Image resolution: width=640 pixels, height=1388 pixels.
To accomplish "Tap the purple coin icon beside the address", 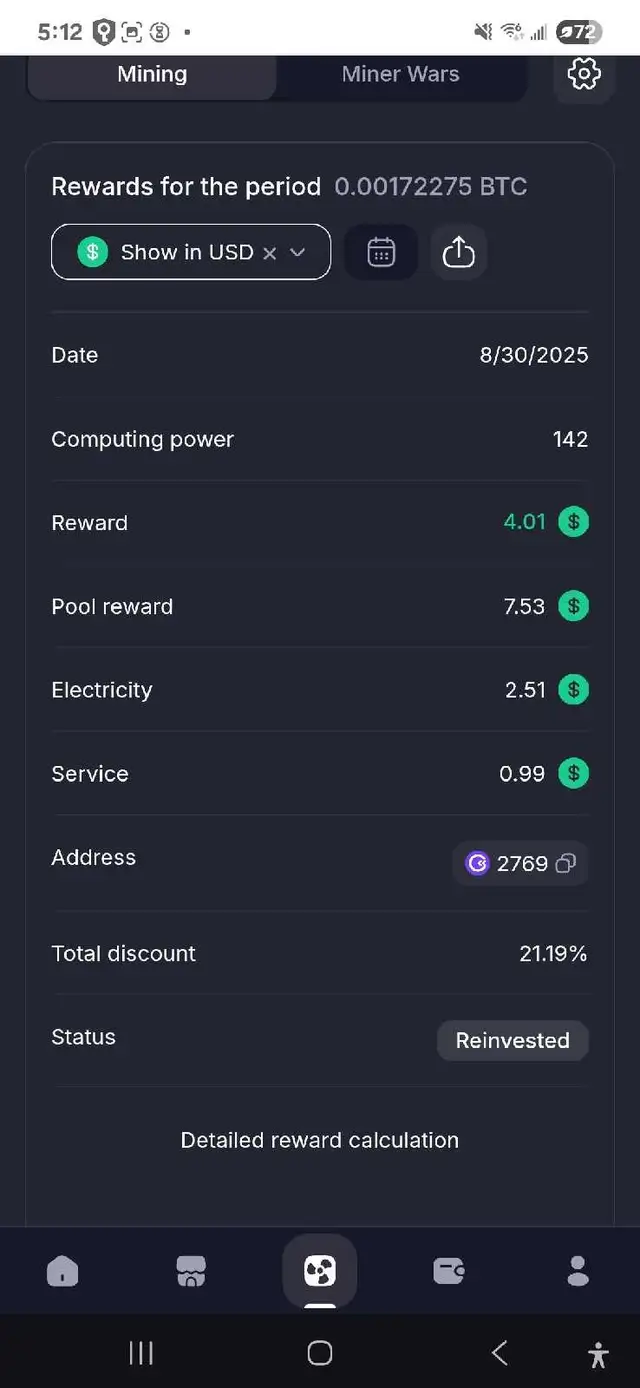I will point(478,863).
